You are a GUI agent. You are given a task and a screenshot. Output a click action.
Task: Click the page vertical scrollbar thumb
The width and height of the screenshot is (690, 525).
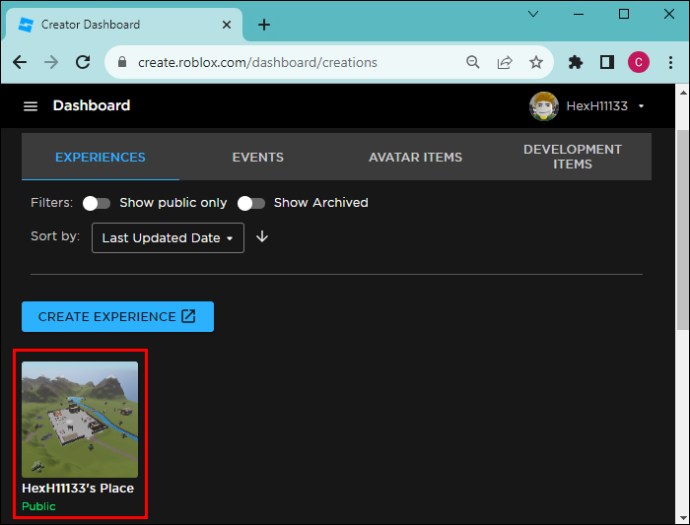[683, 229]
